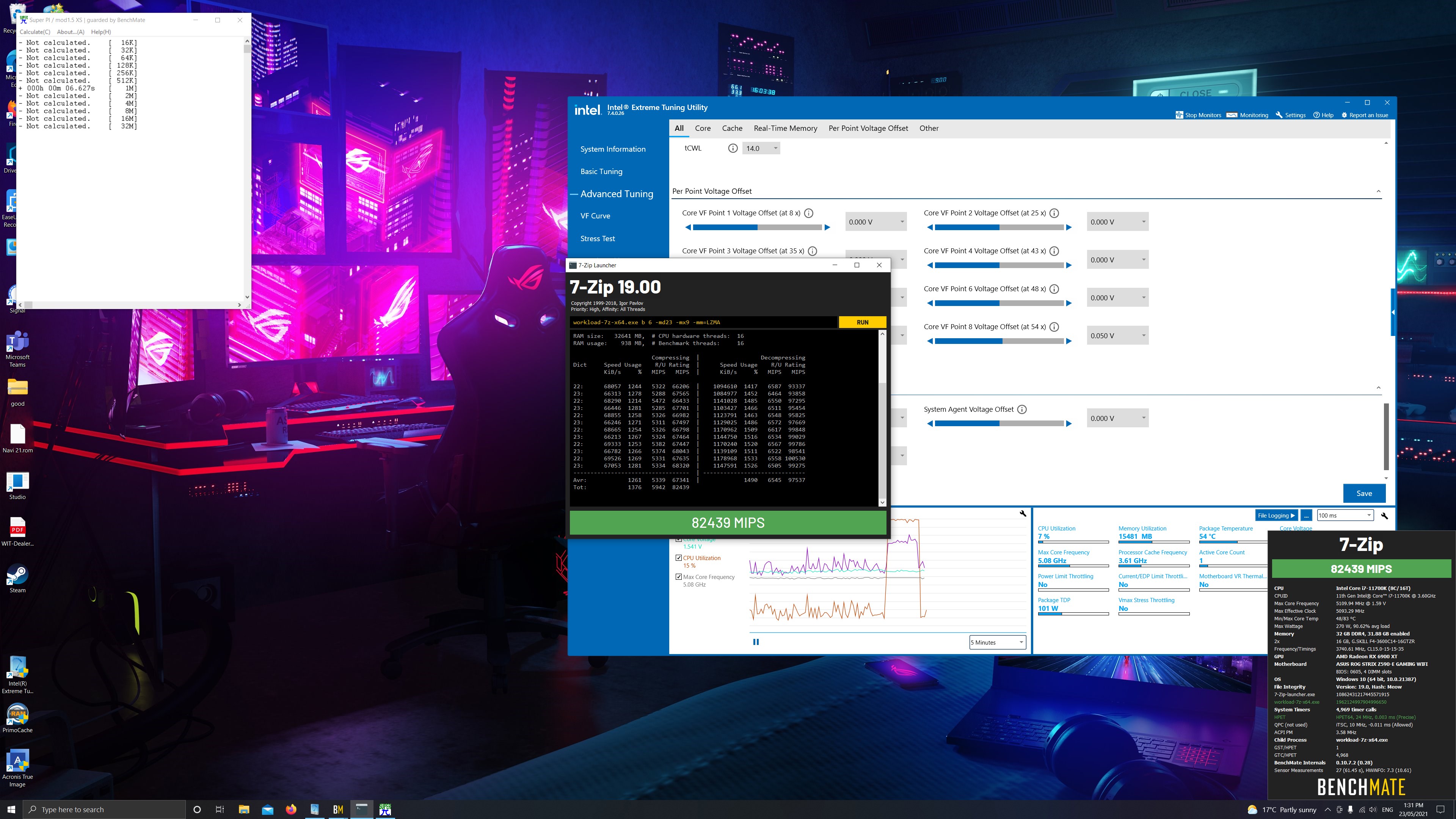Open PrimoCache desktop shortcut
The image size is (1456, 819).
pyautogui.click(x=17, y=718)
